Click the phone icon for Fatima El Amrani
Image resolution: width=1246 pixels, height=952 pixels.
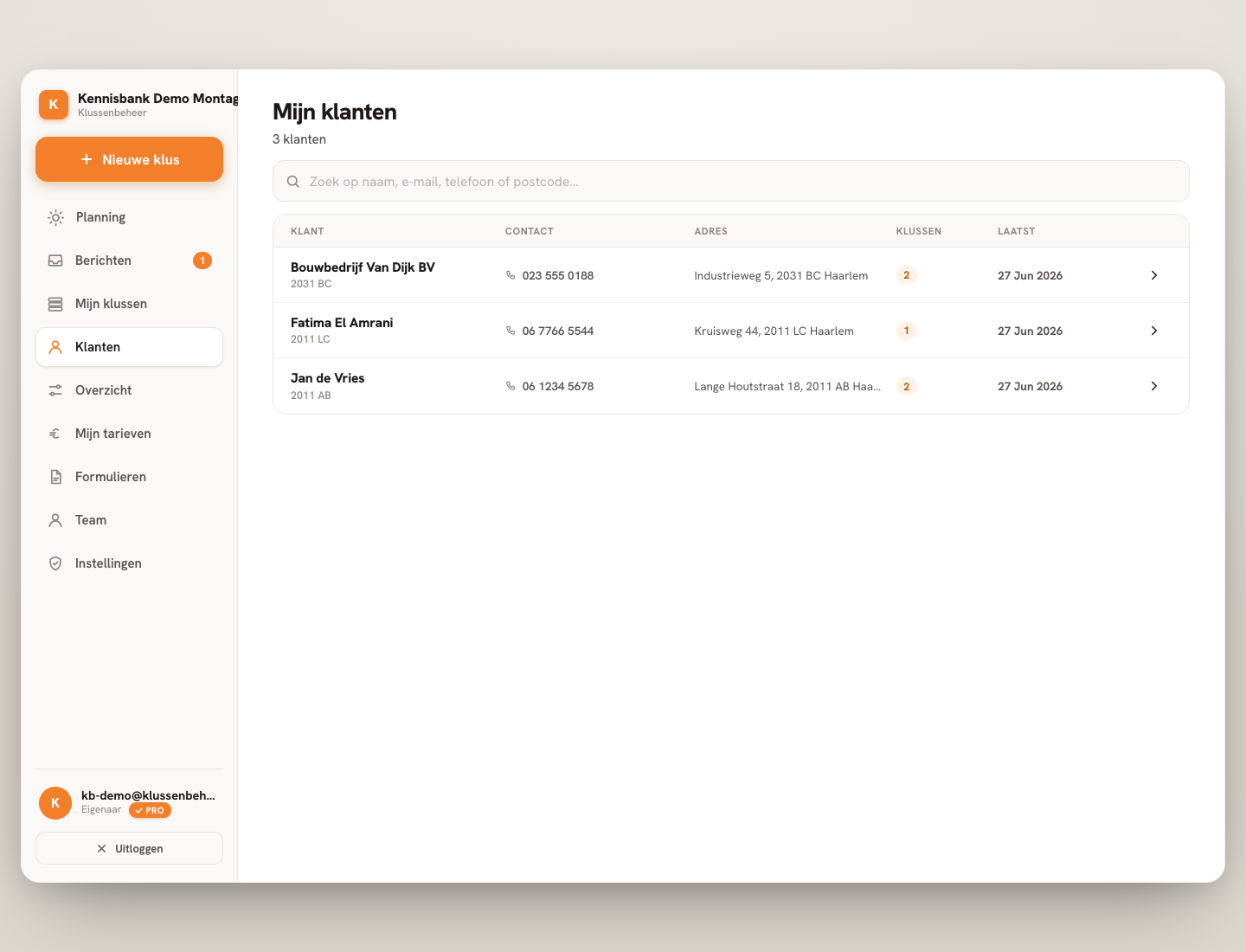[511, 331]
